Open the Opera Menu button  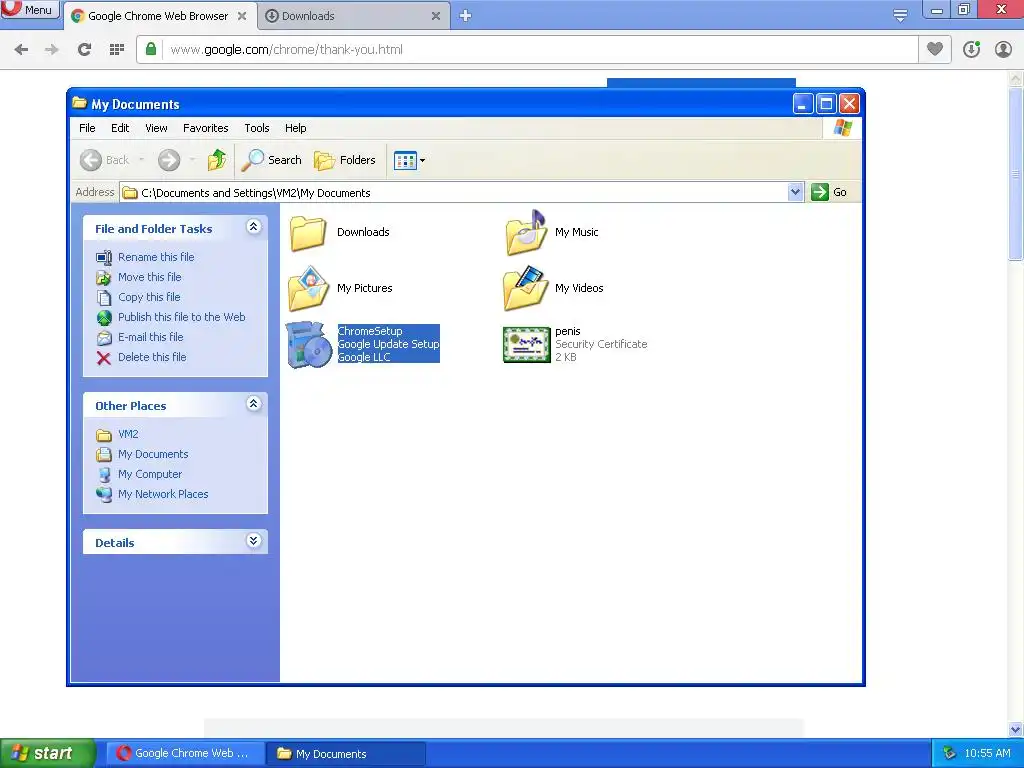click(29, 10)
